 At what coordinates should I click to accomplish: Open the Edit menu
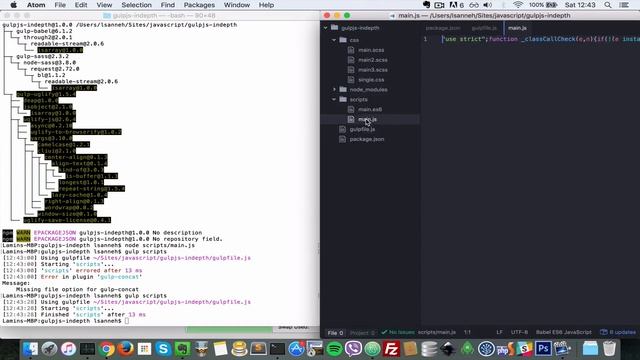81,5
